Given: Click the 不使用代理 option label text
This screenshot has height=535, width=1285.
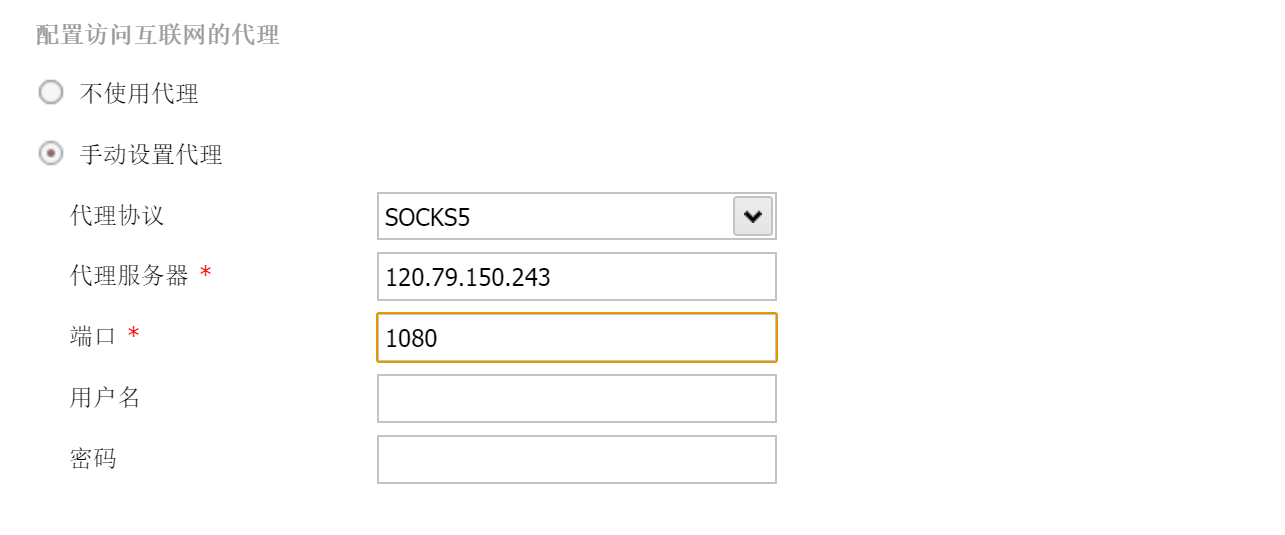Looking at the screenshot, I should click(x=139, y=94).
